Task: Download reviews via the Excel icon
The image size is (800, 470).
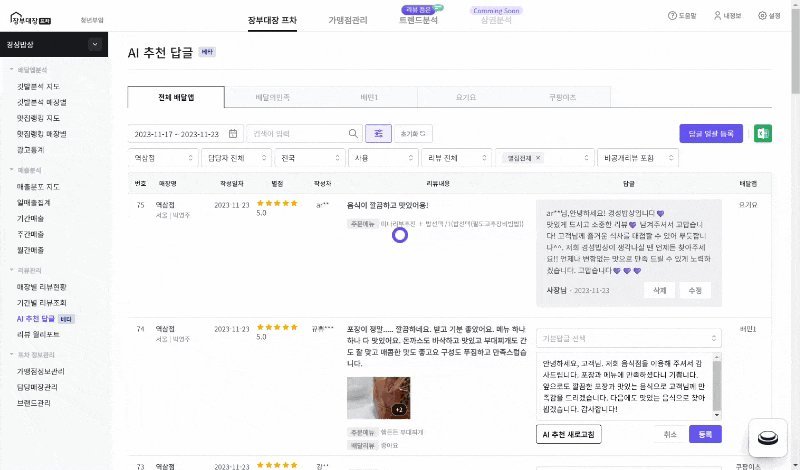Action: pyautogui.click(x=763, y=134)
